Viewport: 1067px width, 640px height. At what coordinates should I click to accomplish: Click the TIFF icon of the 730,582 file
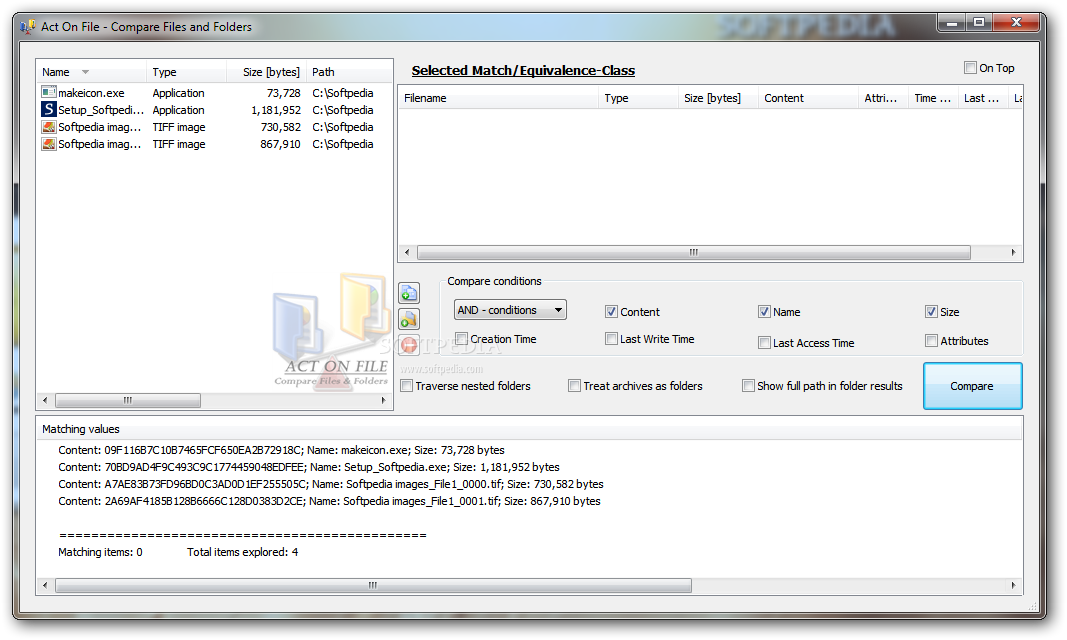click(x=49, y=127)
